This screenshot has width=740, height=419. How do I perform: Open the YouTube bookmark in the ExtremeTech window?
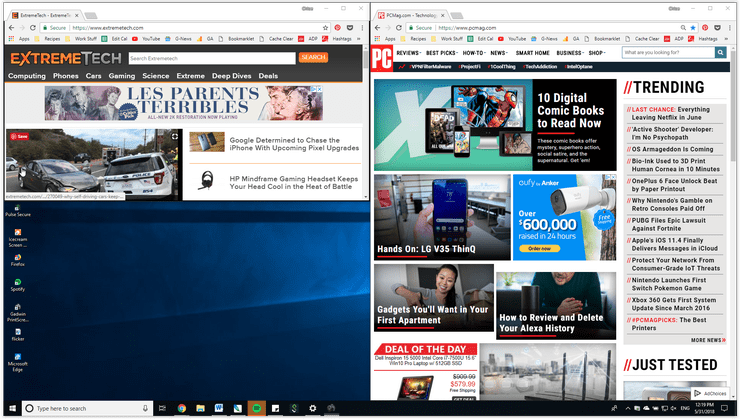146,39
